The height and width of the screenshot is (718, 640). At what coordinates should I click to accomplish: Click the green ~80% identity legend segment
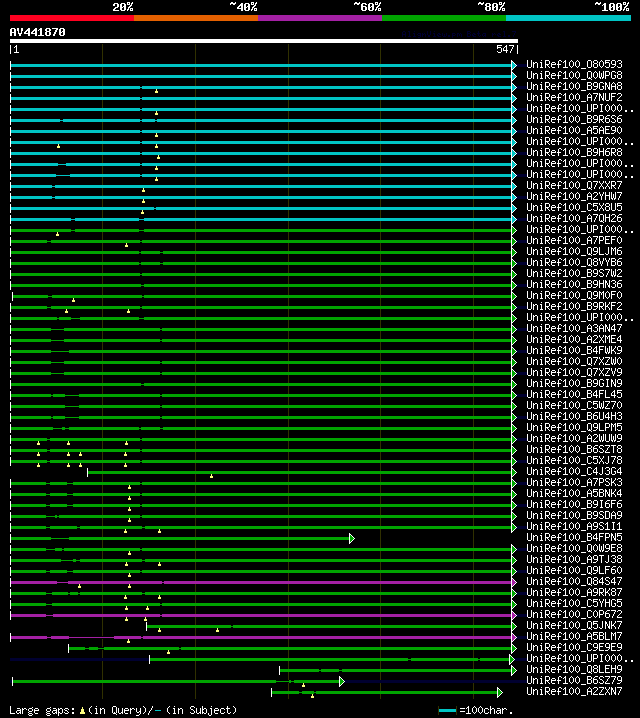444,18
